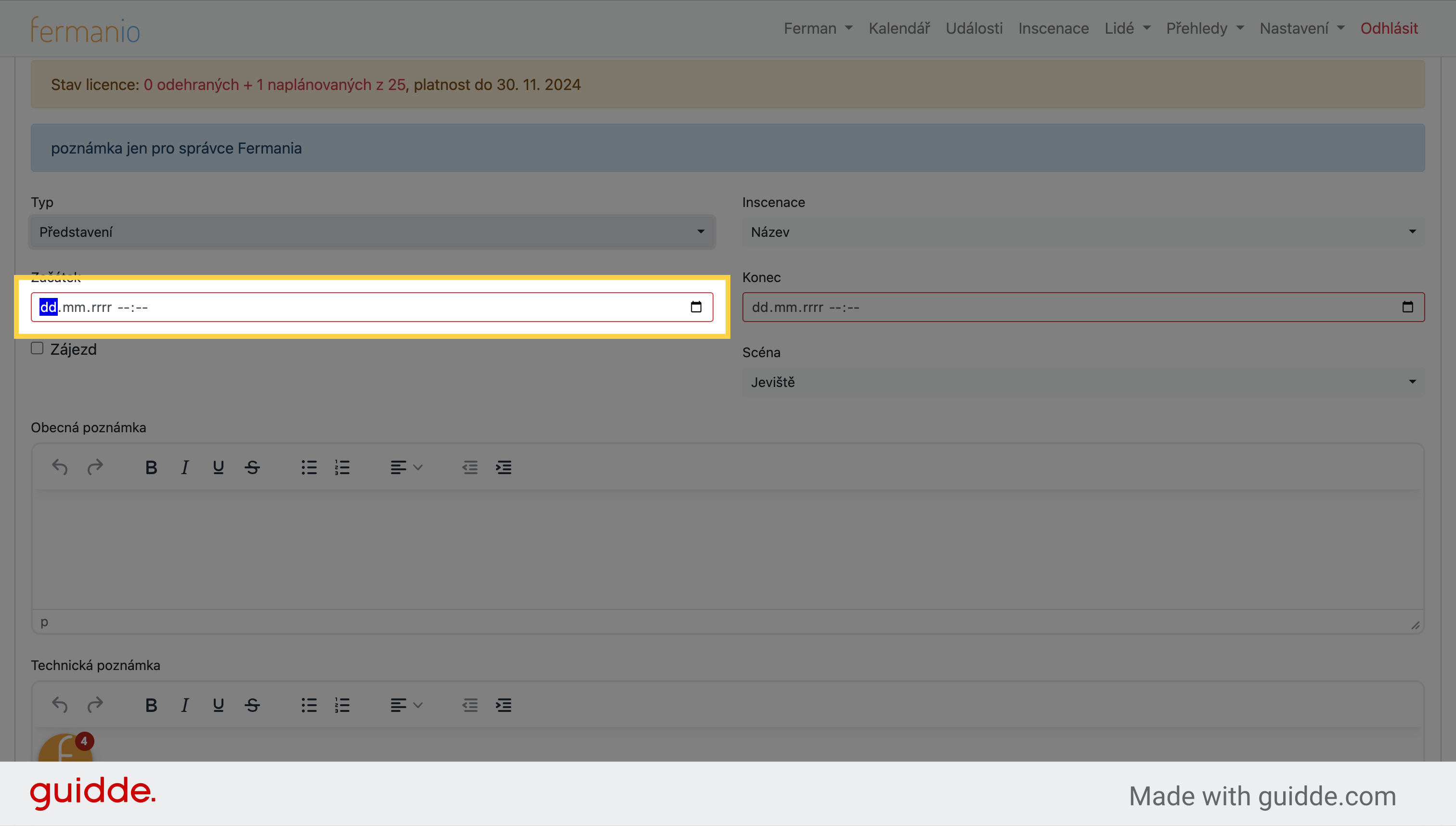The image size is (1456, 826).
Task: Increase indent in Obecná poznámka editor
Action: (x=504, y=467)
